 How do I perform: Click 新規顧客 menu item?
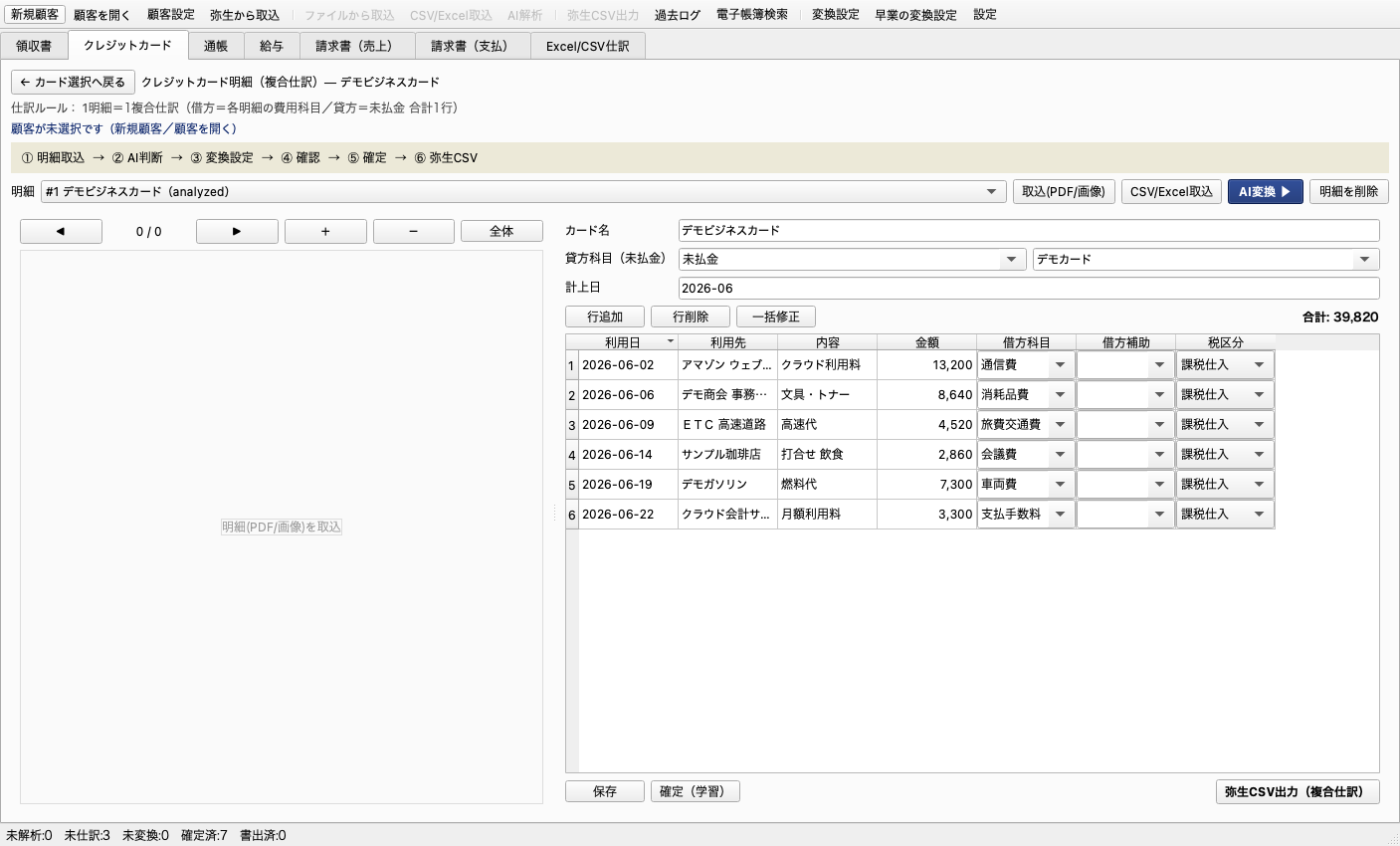tap(35, 15)
